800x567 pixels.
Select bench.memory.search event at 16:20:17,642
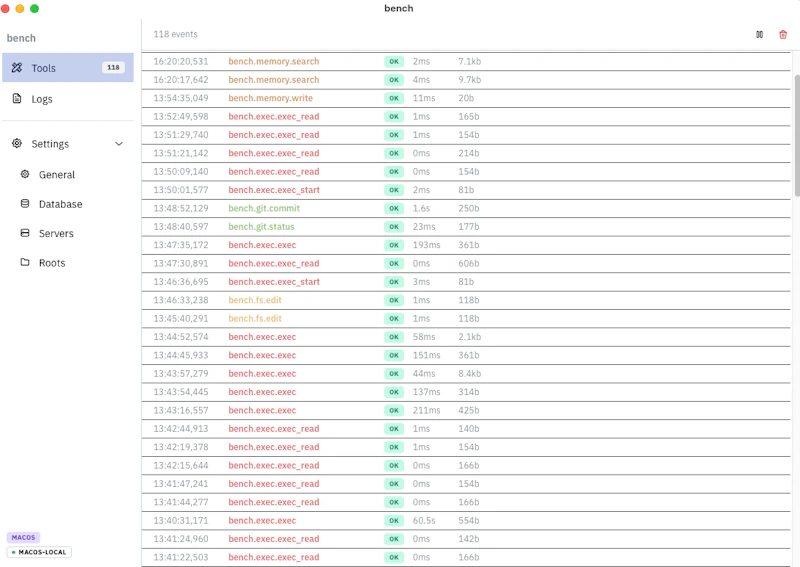pos(466,80)
